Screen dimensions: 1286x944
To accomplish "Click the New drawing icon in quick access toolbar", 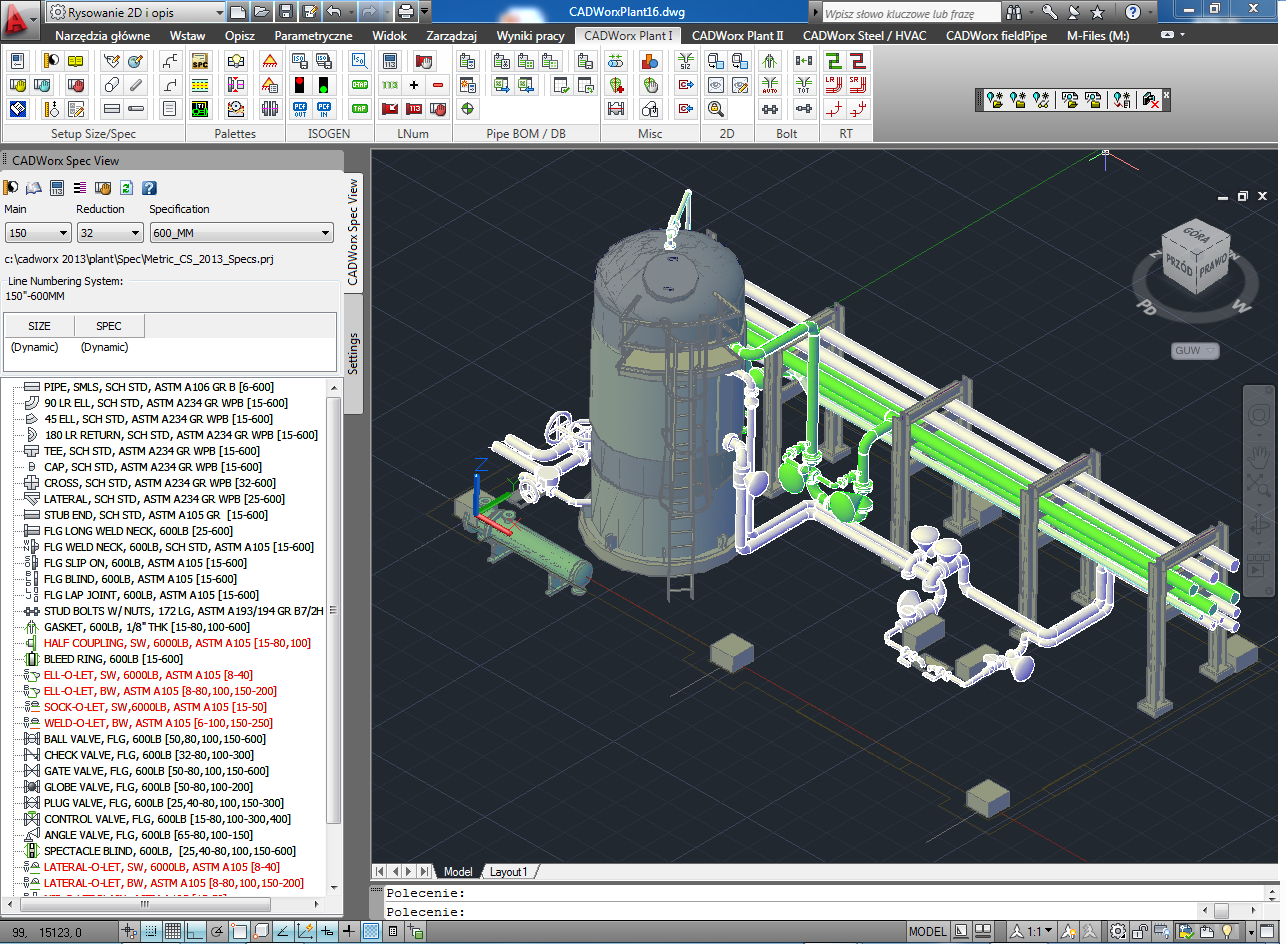I will 238,12.
